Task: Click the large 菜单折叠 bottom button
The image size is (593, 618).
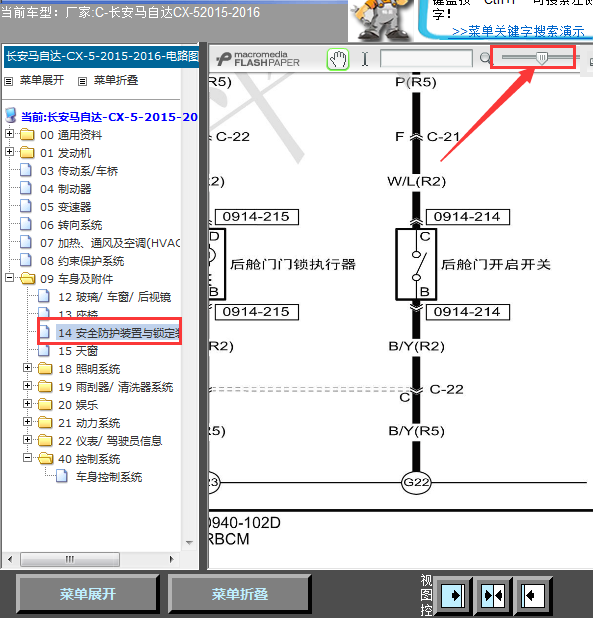Action: [240, 594]
